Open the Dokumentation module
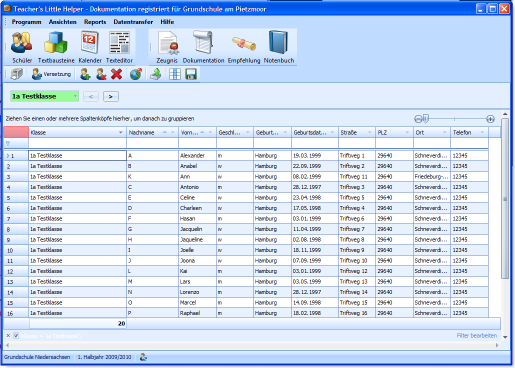 (203, 47)
